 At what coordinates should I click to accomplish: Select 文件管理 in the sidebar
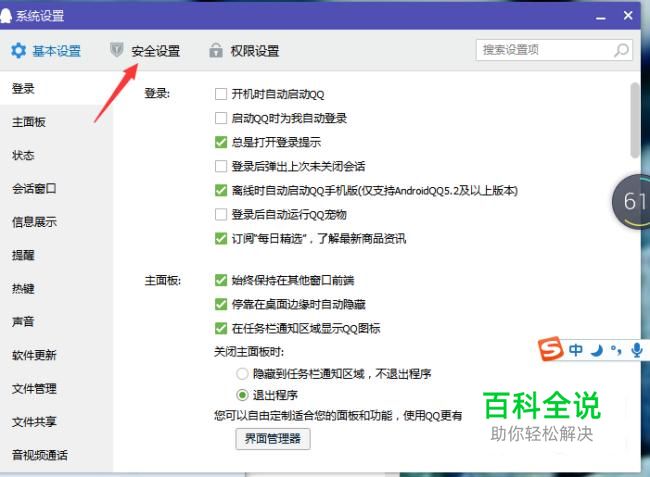(56, 389)
